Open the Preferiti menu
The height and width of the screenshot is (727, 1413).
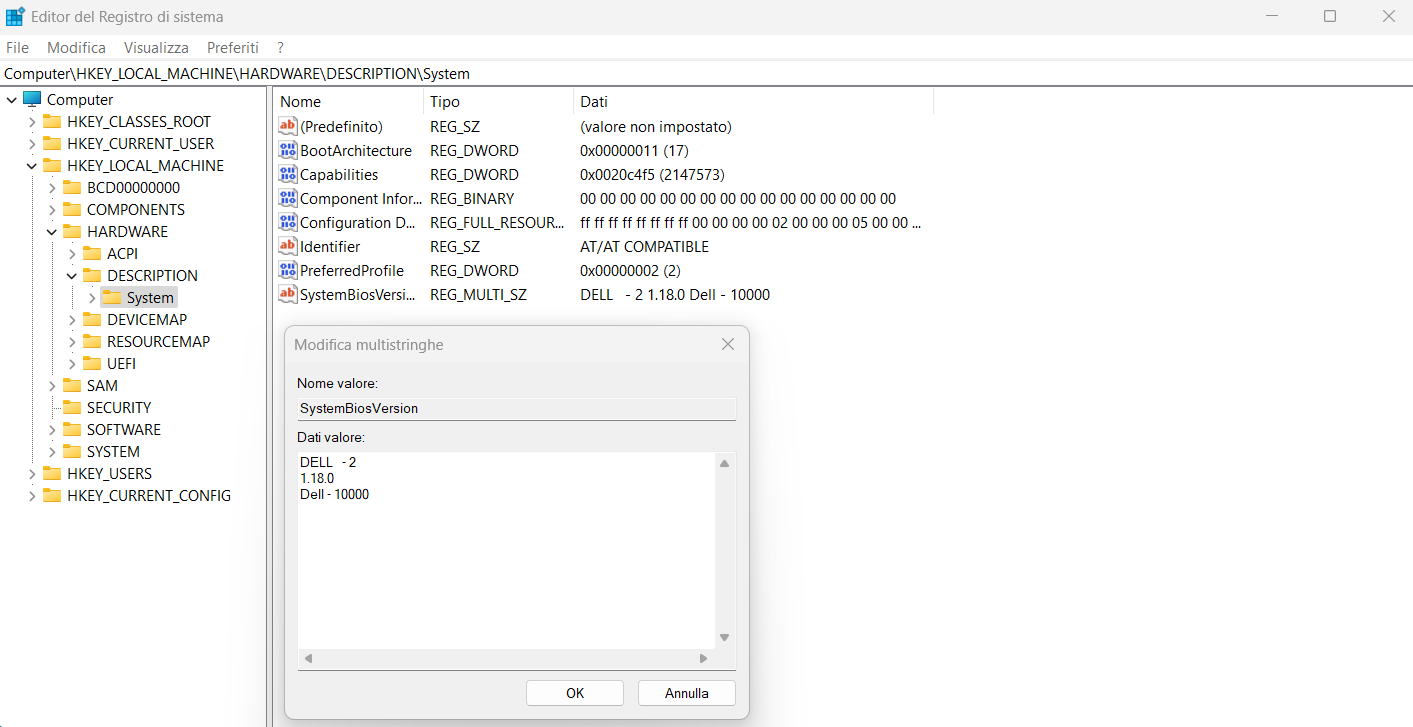(x=232, y=48)
